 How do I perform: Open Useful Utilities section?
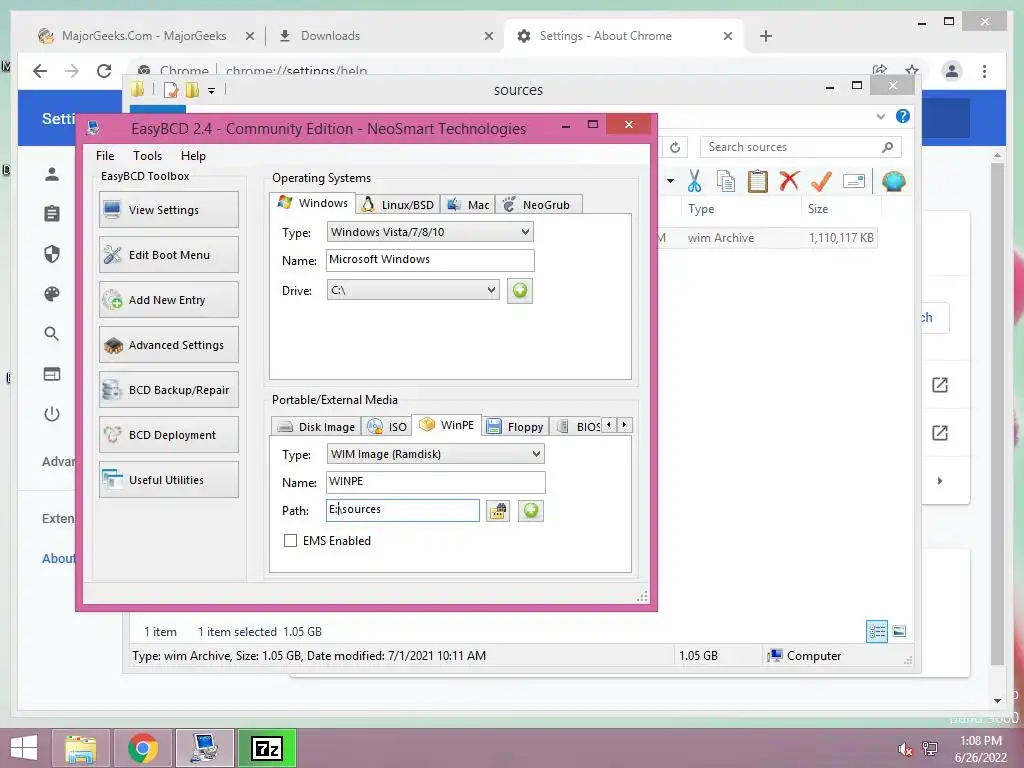[168, 480]
